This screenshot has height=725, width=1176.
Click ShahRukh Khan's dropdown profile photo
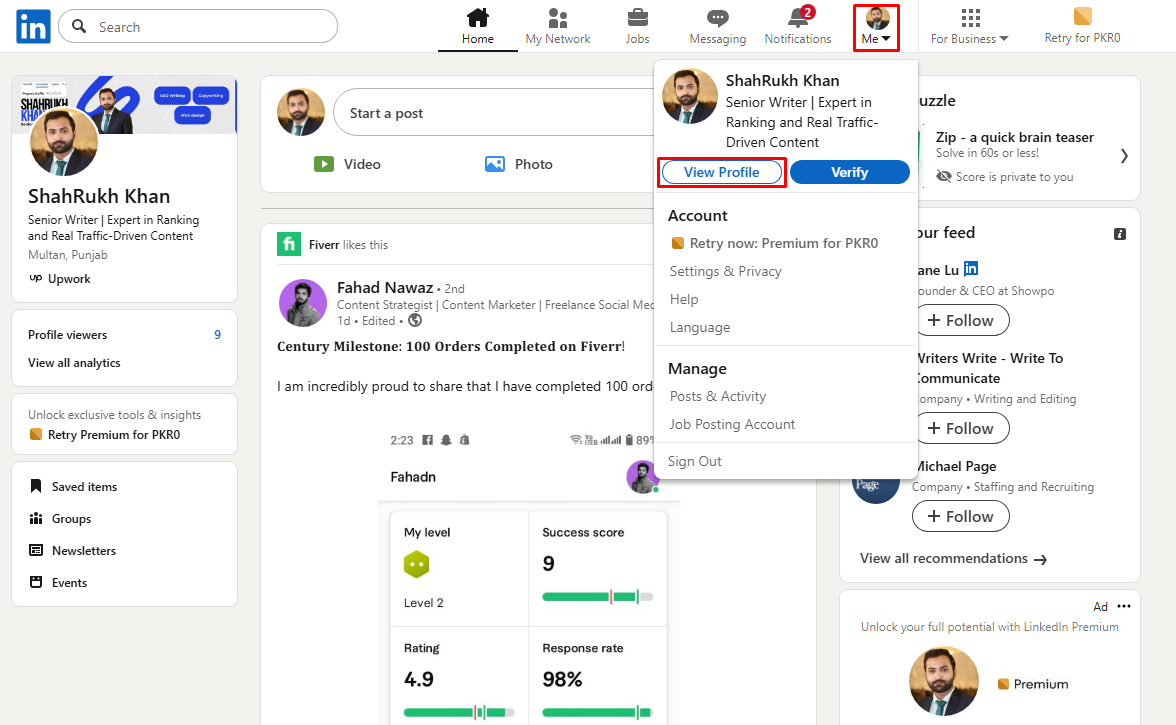coord(690,97)
